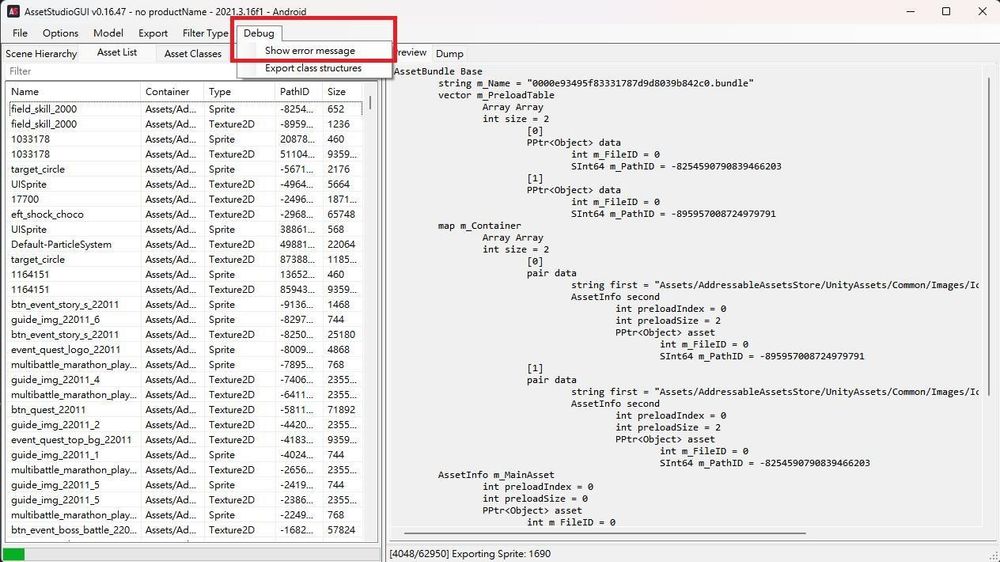Open the Model menu

pyautogui.click(x=108, y=33)
